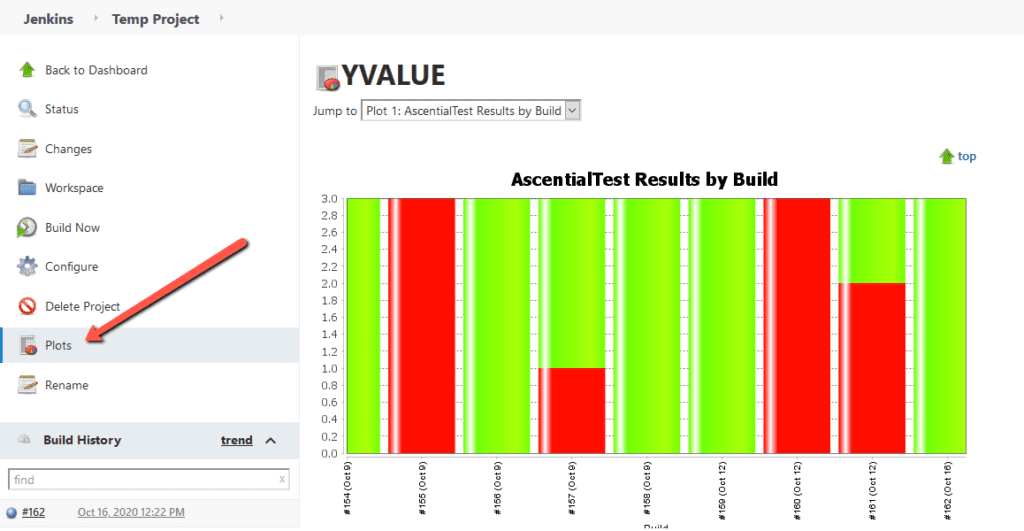Click the AscentialTest Results by Build chart title
1024x531 pixels.
tap(644, 180)
